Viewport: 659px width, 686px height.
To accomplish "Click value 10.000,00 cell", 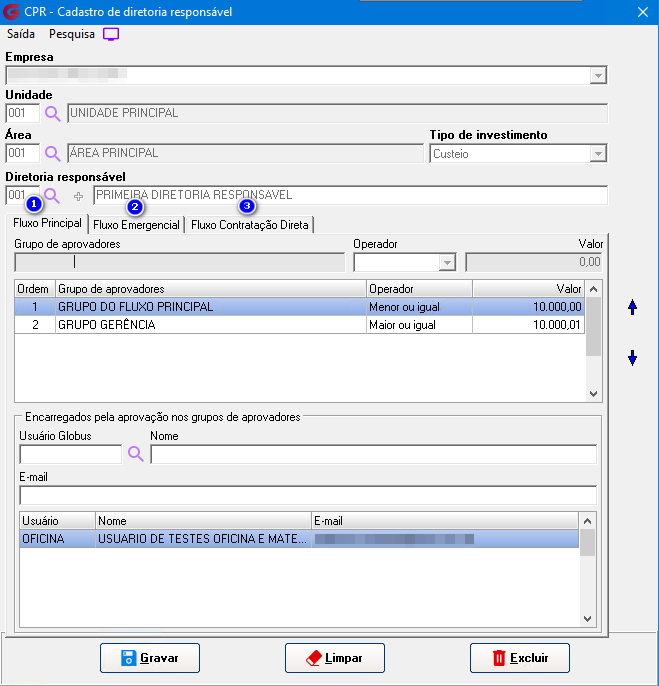I will click(529, 307).
